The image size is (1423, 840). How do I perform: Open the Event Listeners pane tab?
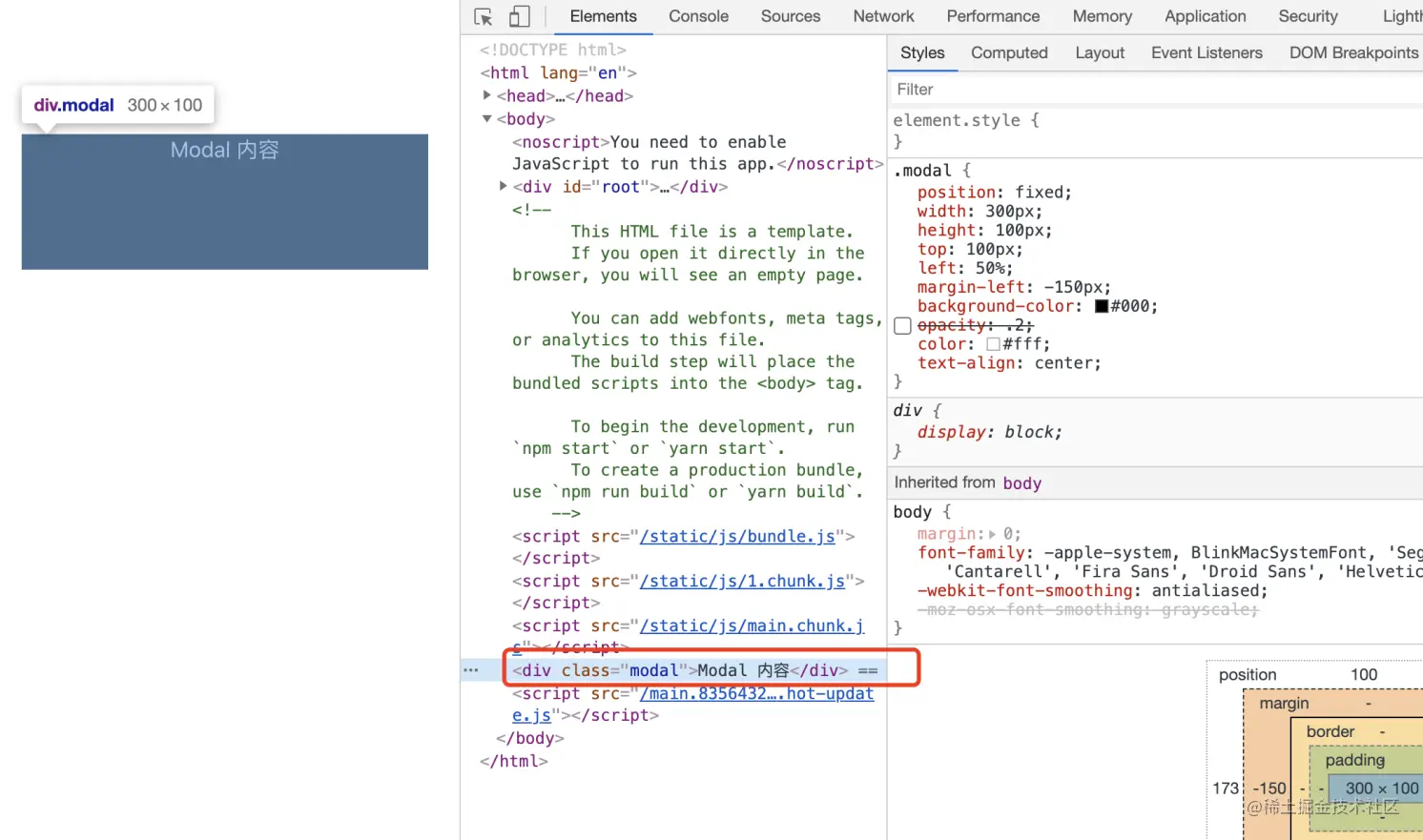[x=1206, y=53]
